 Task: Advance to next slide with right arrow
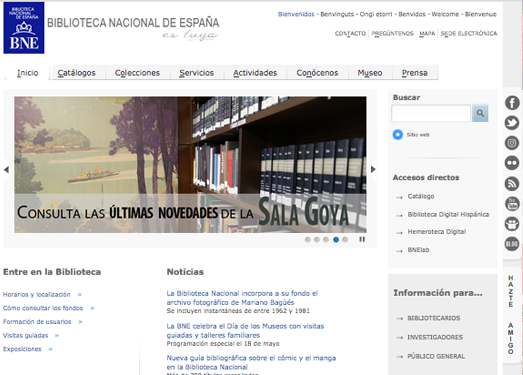click(x=373, y=169)
